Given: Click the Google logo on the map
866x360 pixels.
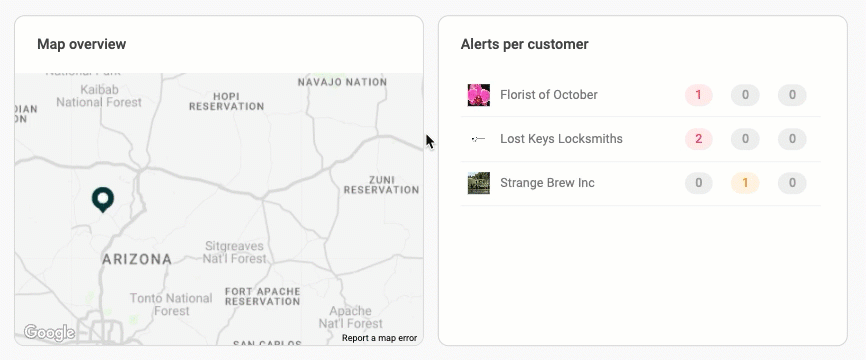Looking at the screenshot, I should [x=49, y=332].
